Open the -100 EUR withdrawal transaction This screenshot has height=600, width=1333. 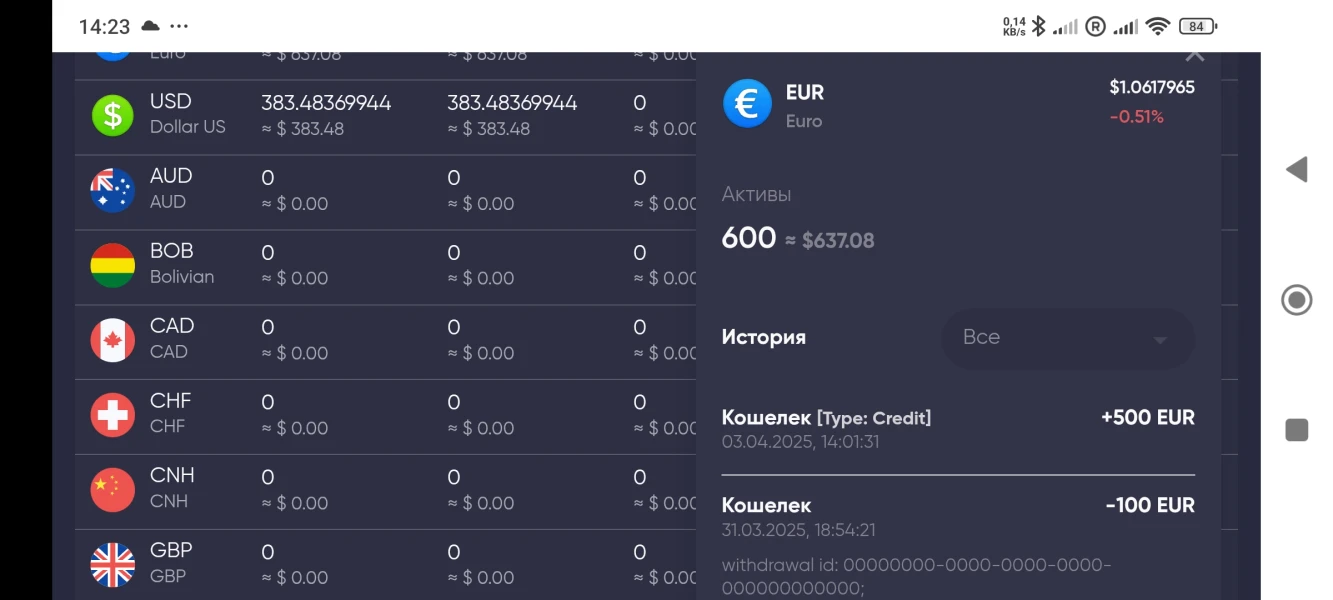(957, 516)
